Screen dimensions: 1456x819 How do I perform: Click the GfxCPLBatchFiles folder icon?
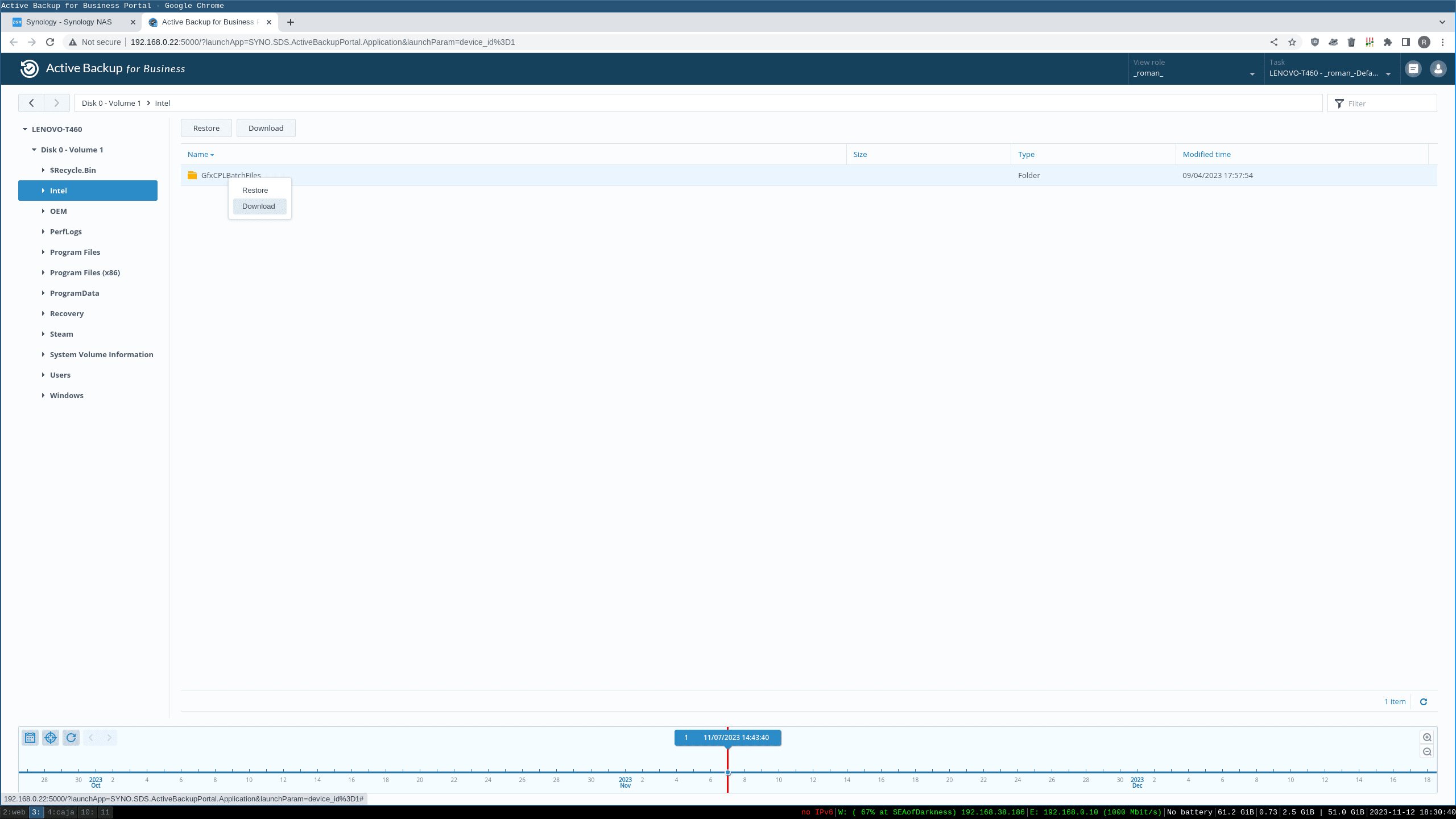pos(192,175)
